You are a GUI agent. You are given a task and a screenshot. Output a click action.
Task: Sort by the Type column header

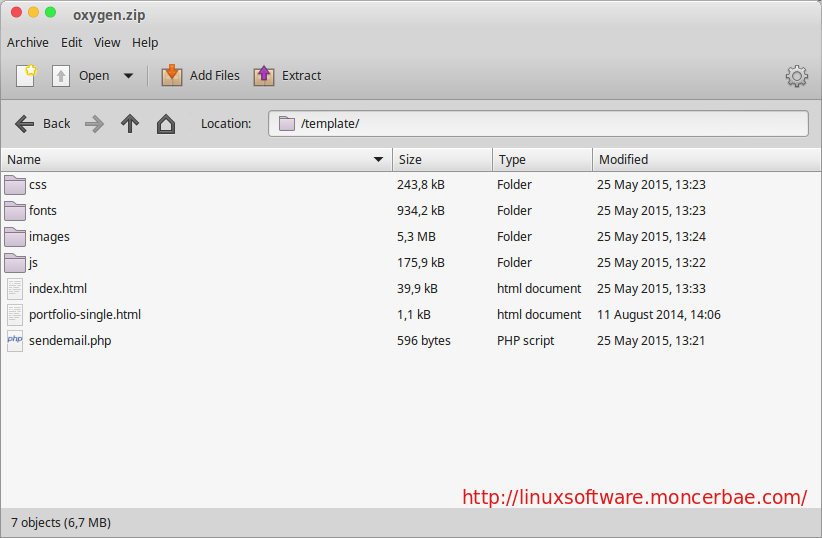point(543,159)
